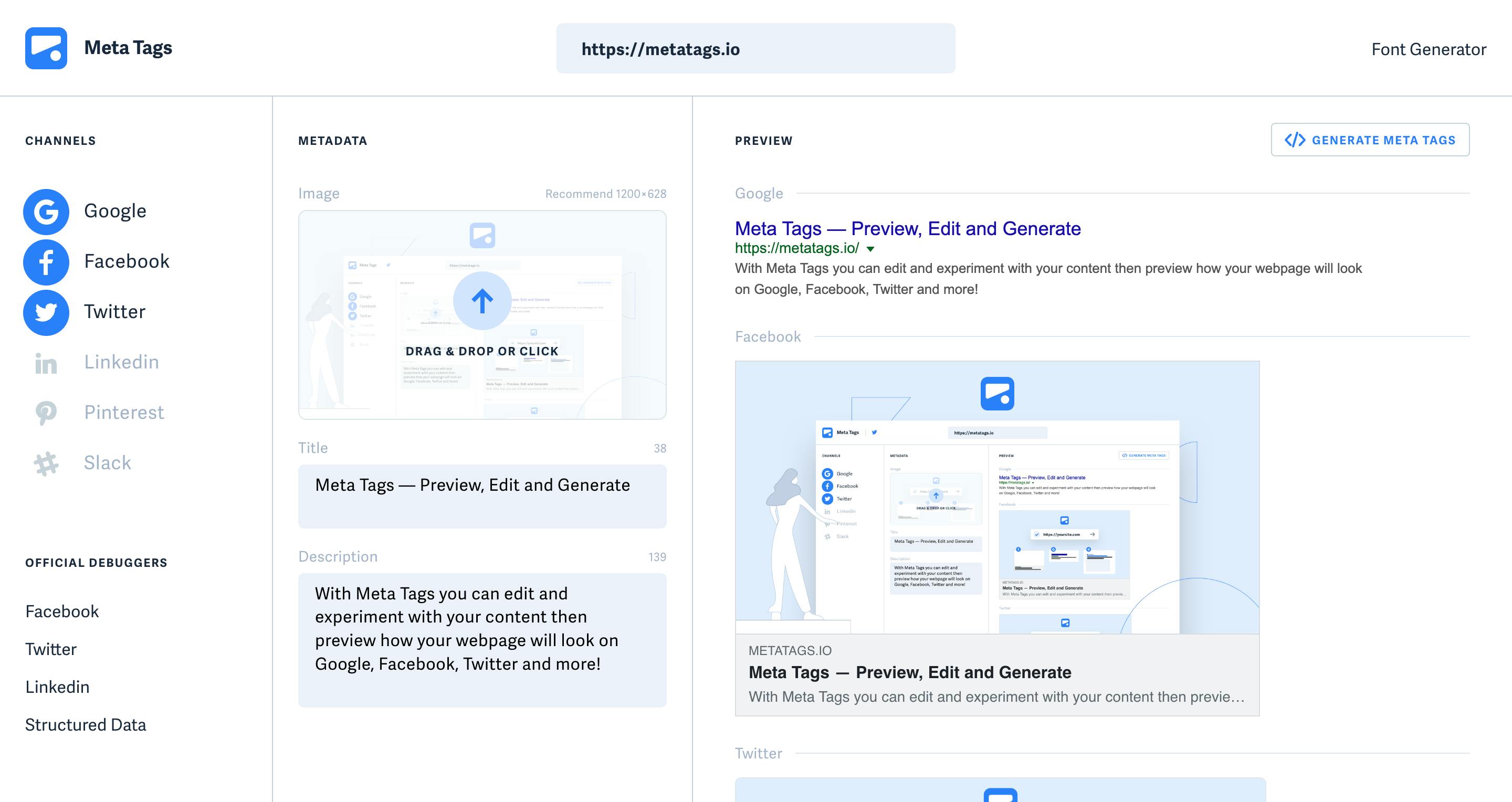Image resolution: width=1512 pixels, height=802 pixels.
Task: Click the Preview panel heading
Action: click(764, 141)
